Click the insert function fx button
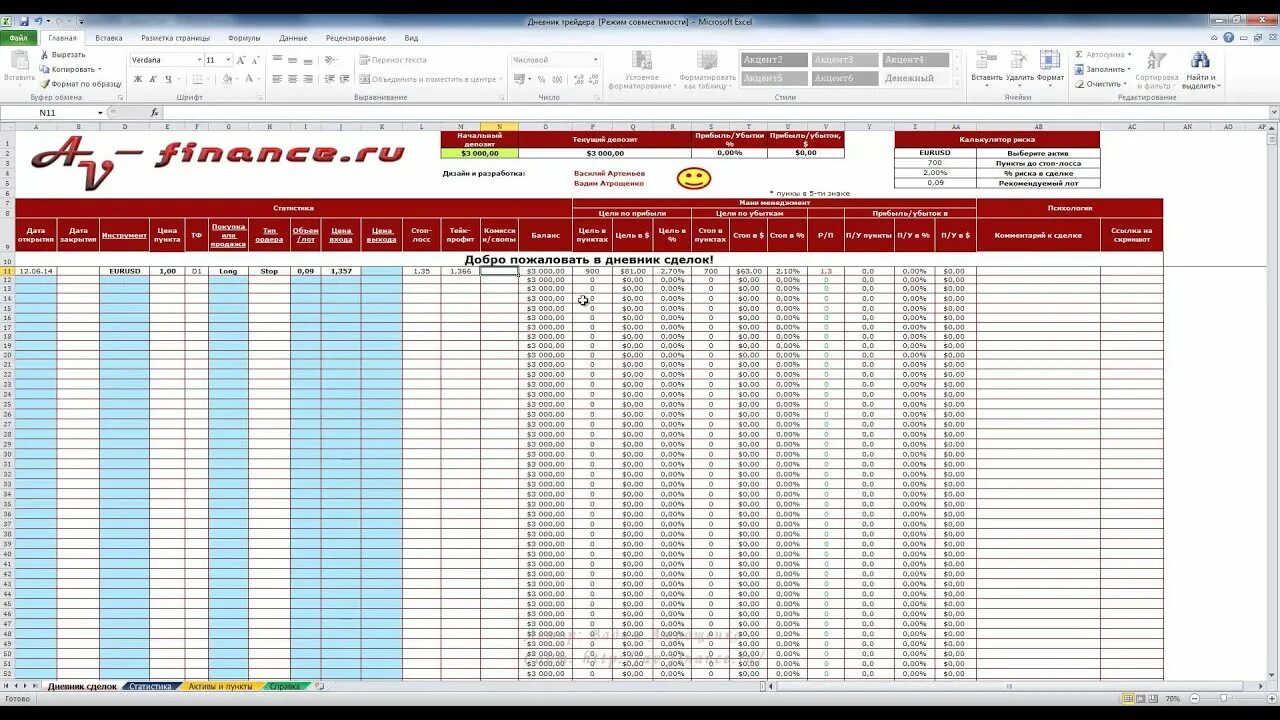 click(x=155, y=113)
